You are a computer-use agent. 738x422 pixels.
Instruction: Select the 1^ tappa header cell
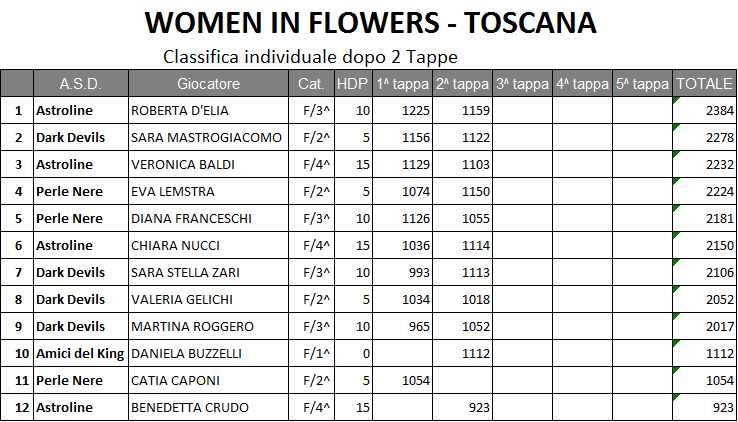[x=402, y=84]
